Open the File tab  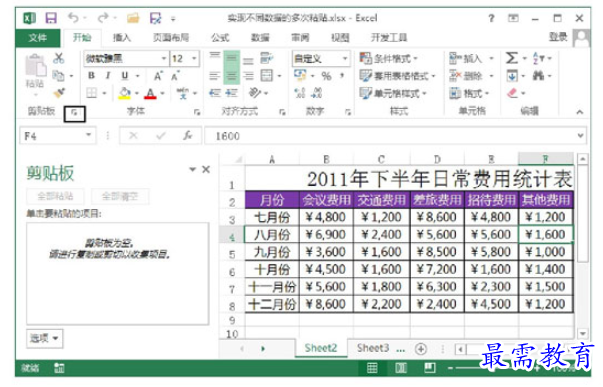[x=38, y=37]
